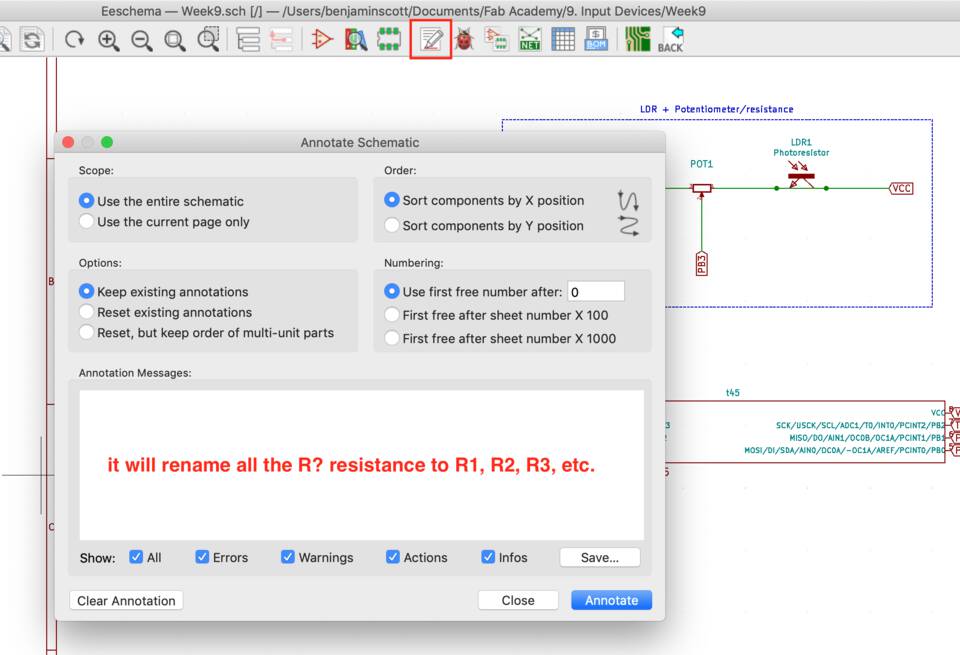Open the footprint editor chip icon
Screen dimensions: 960x655
coord(389,39)
